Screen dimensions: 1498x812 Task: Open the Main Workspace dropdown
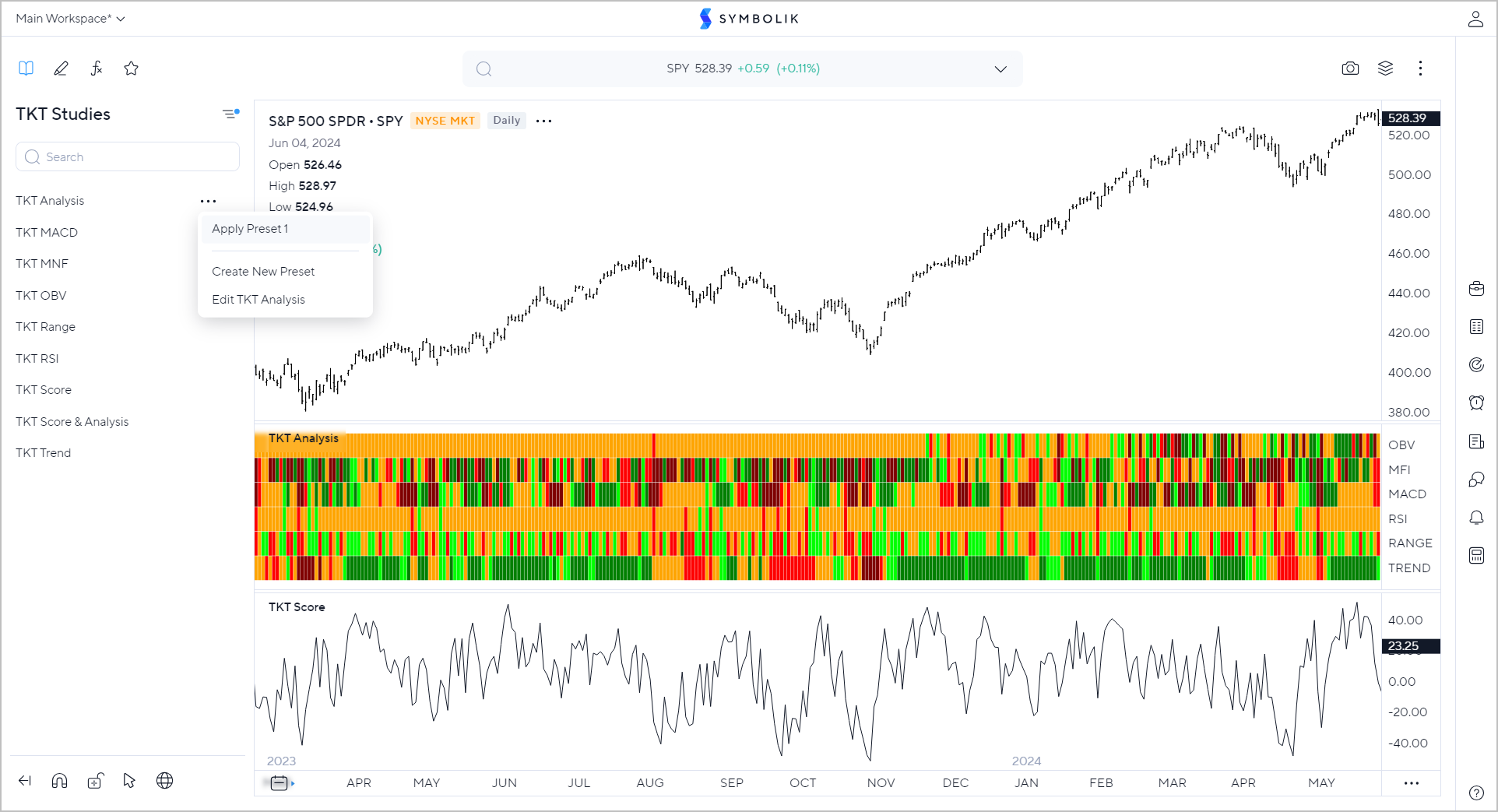pos(70,19)
